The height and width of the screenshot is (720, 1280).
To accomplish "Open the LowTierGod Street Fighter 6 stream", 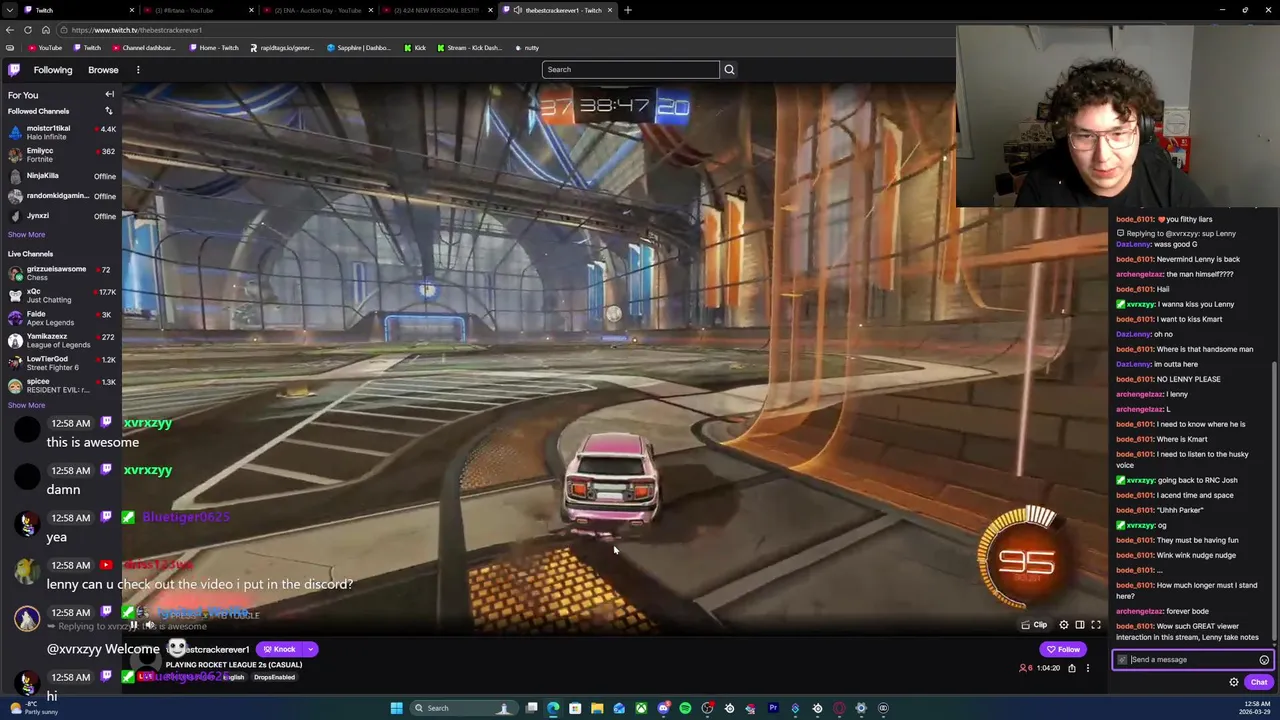I will pyautogui.click(x=60, y=363).
